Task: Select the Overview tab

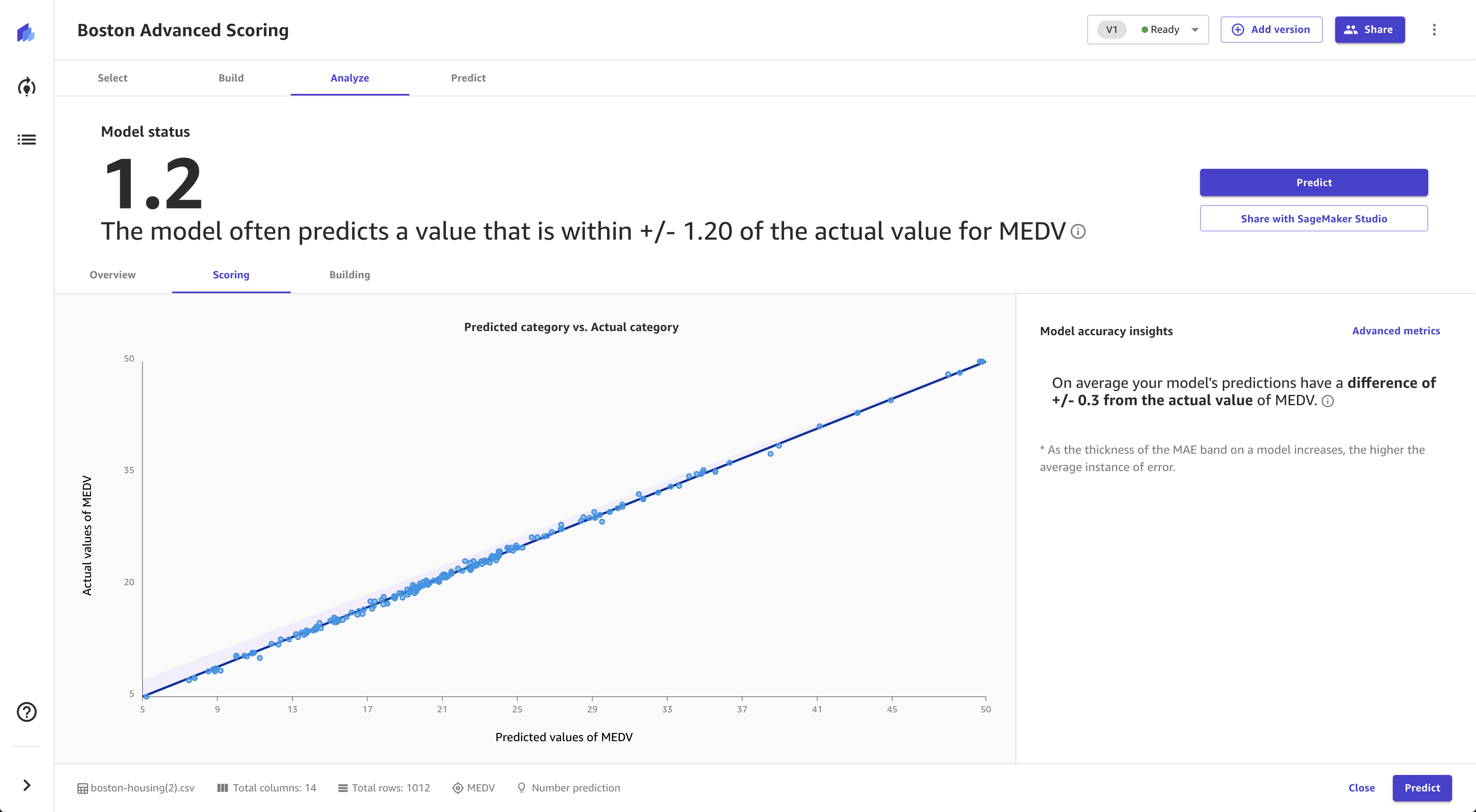Action: (x=113, y=274)
